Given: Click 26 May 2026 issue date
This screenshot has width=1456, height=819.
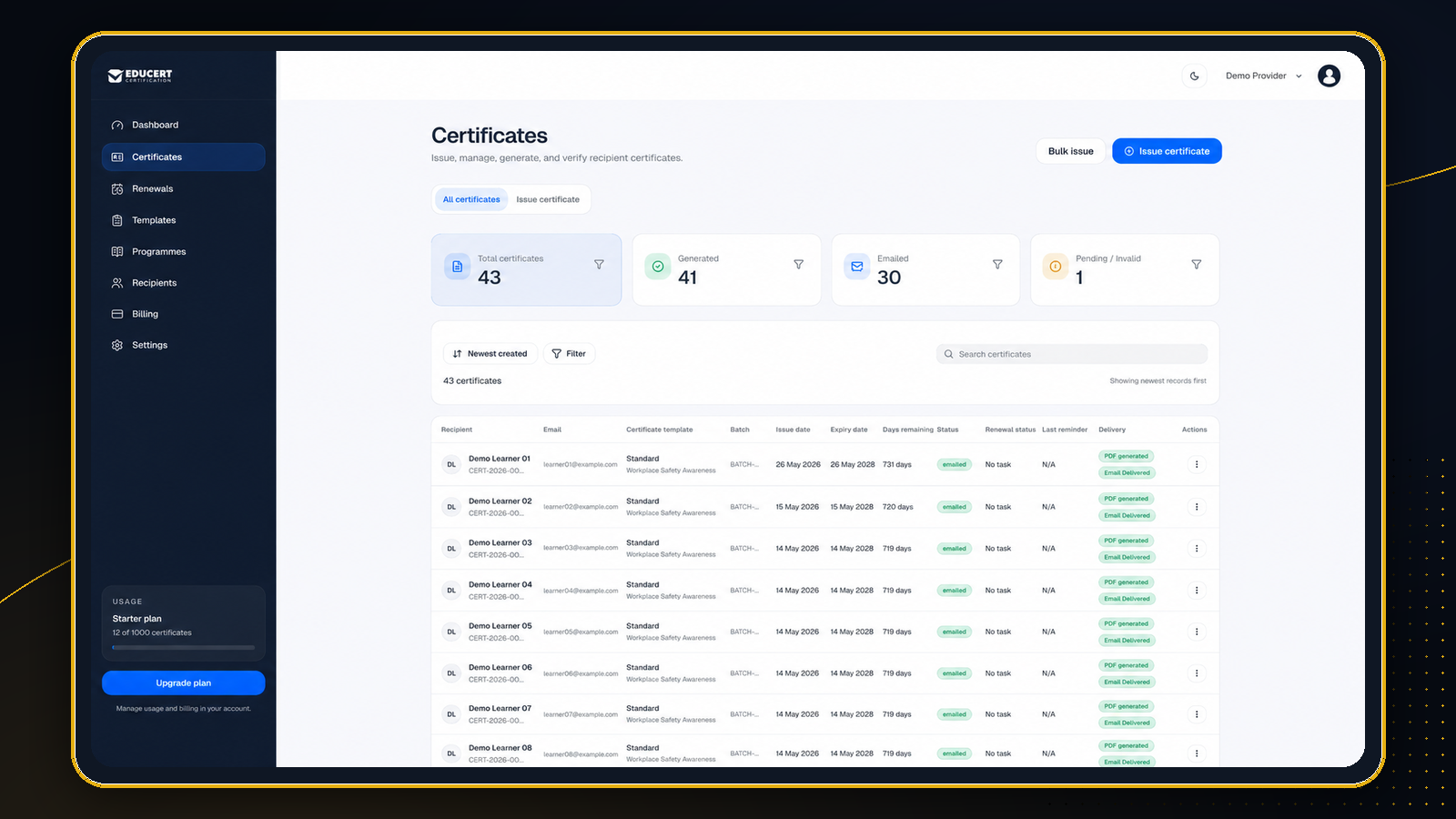Looking at the screenshot, I should [797, 464].
